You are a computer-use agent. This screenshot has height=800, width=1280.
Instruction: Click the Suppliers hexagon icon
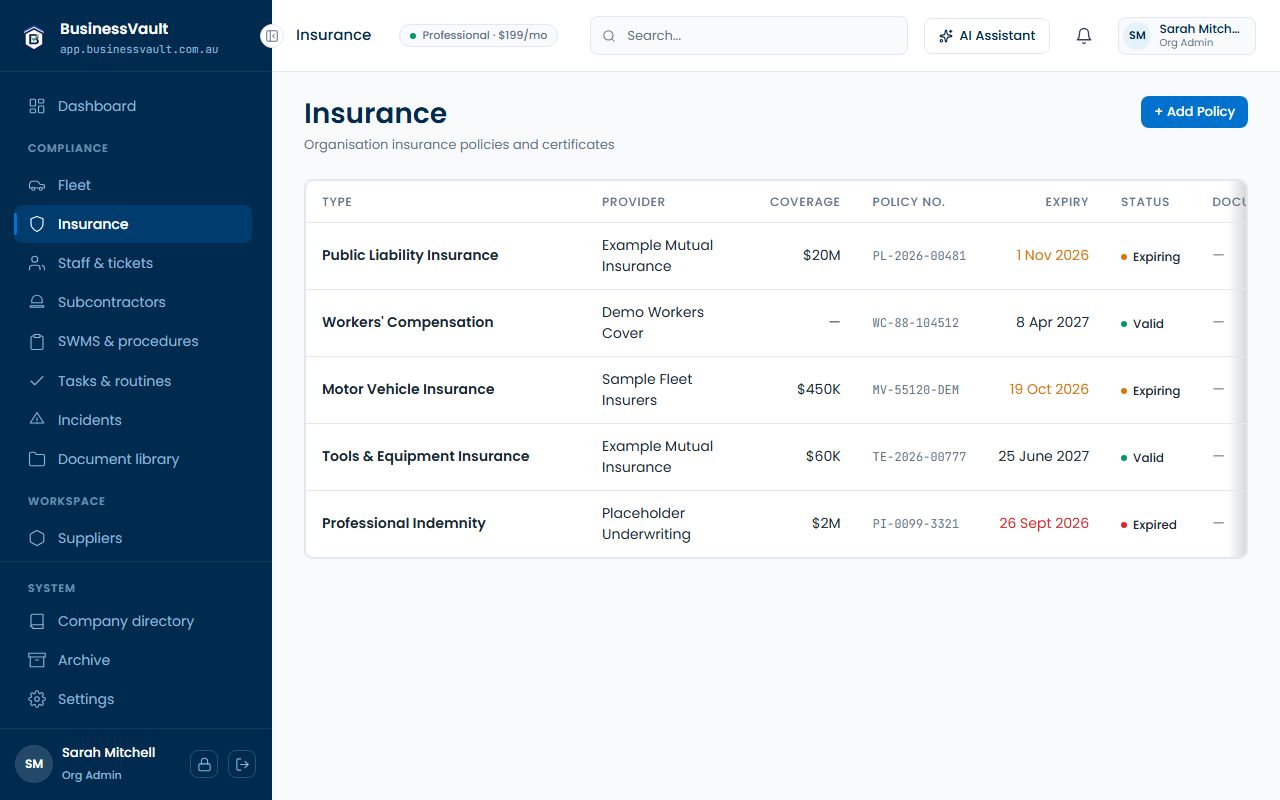click(37, 538)
